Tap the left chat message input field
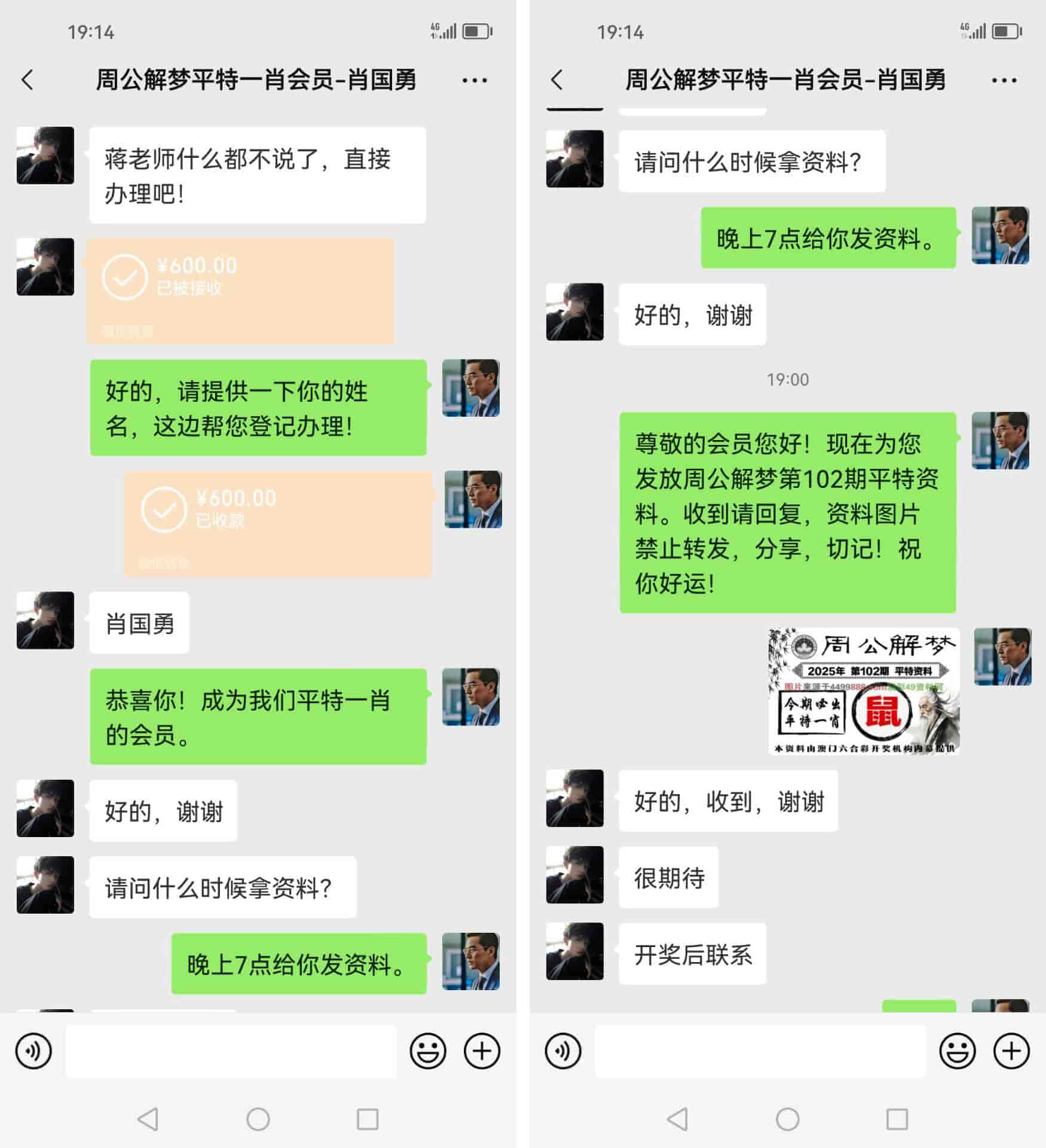Viewport: 1046px width, 1148px height. pyautogui.click(x=231, y=1051)
